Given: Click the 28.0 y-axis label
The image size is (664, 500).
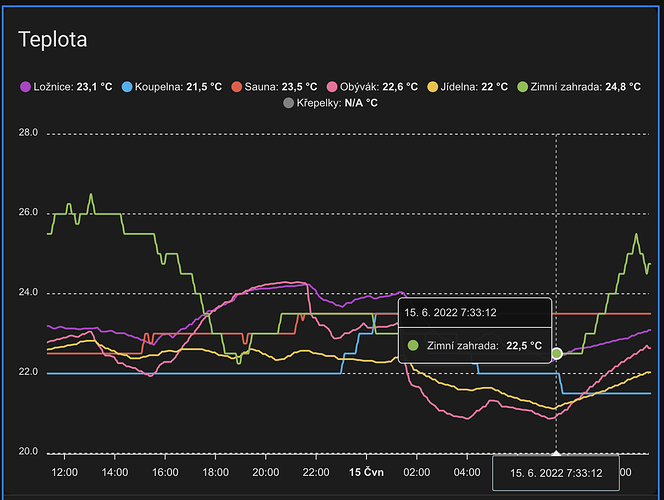Looking at the screenshot, I should click(29, 133).
